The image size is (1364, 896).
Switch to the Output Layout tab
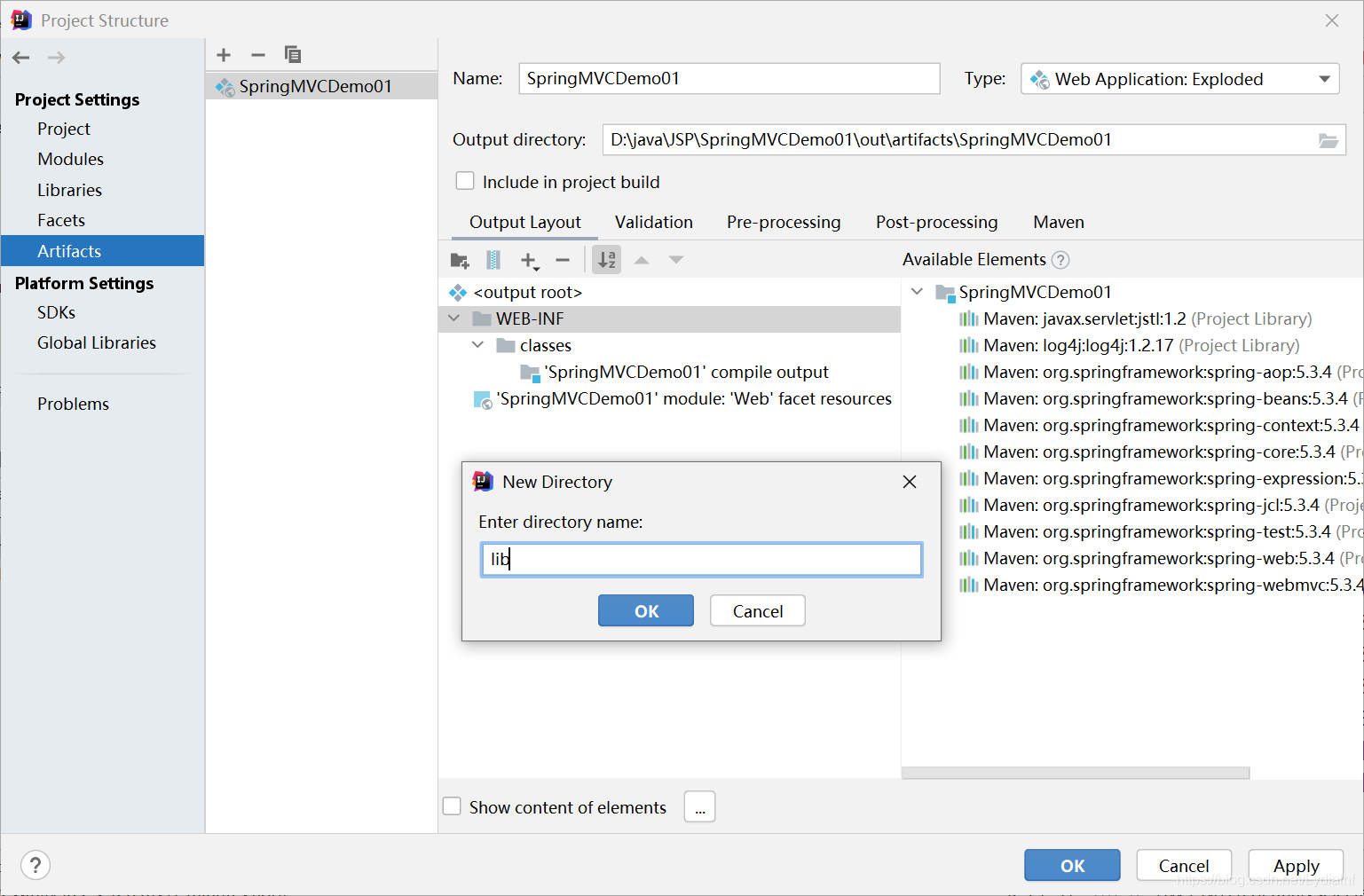(x=525, y=223)
